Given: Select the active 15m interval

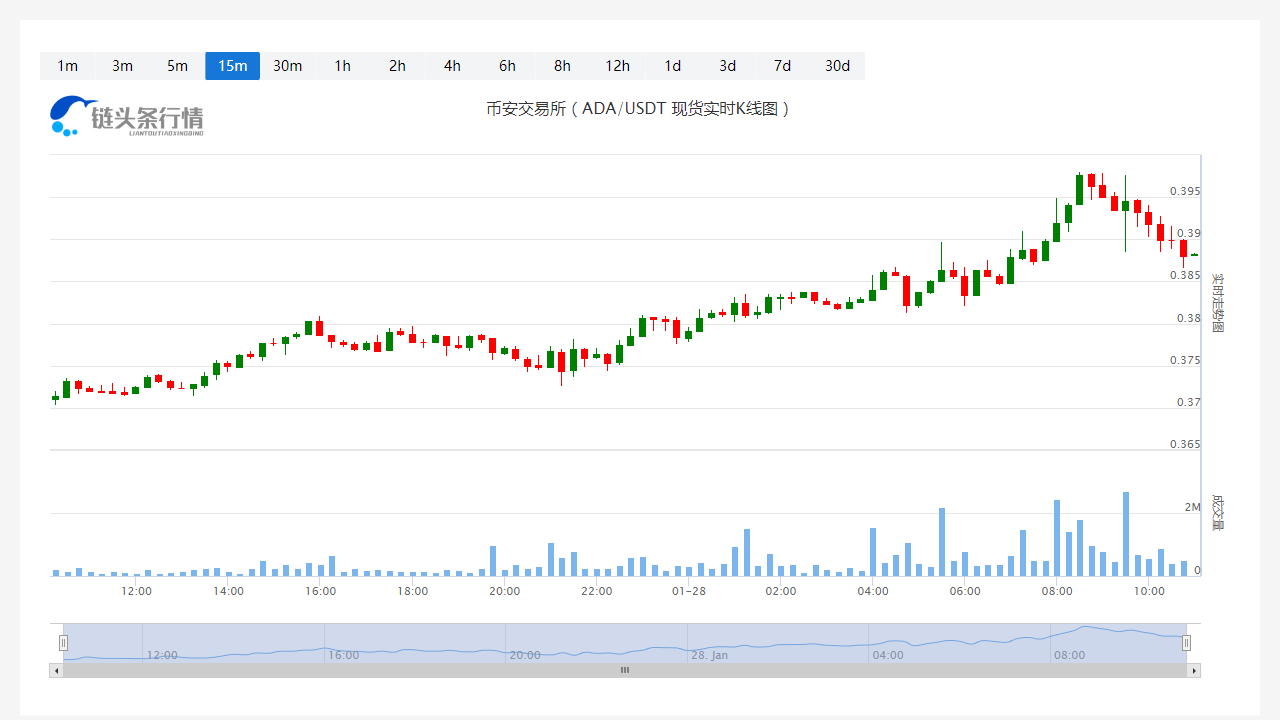Looking at the screenshot, I should click(x=232, y=66).
